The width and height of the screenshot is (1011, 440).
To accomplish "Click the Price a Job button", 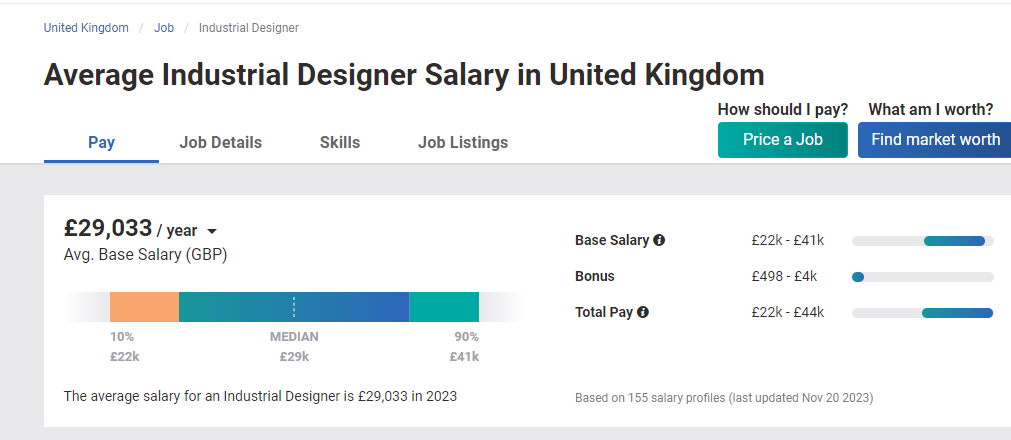I will click(783, 140).
